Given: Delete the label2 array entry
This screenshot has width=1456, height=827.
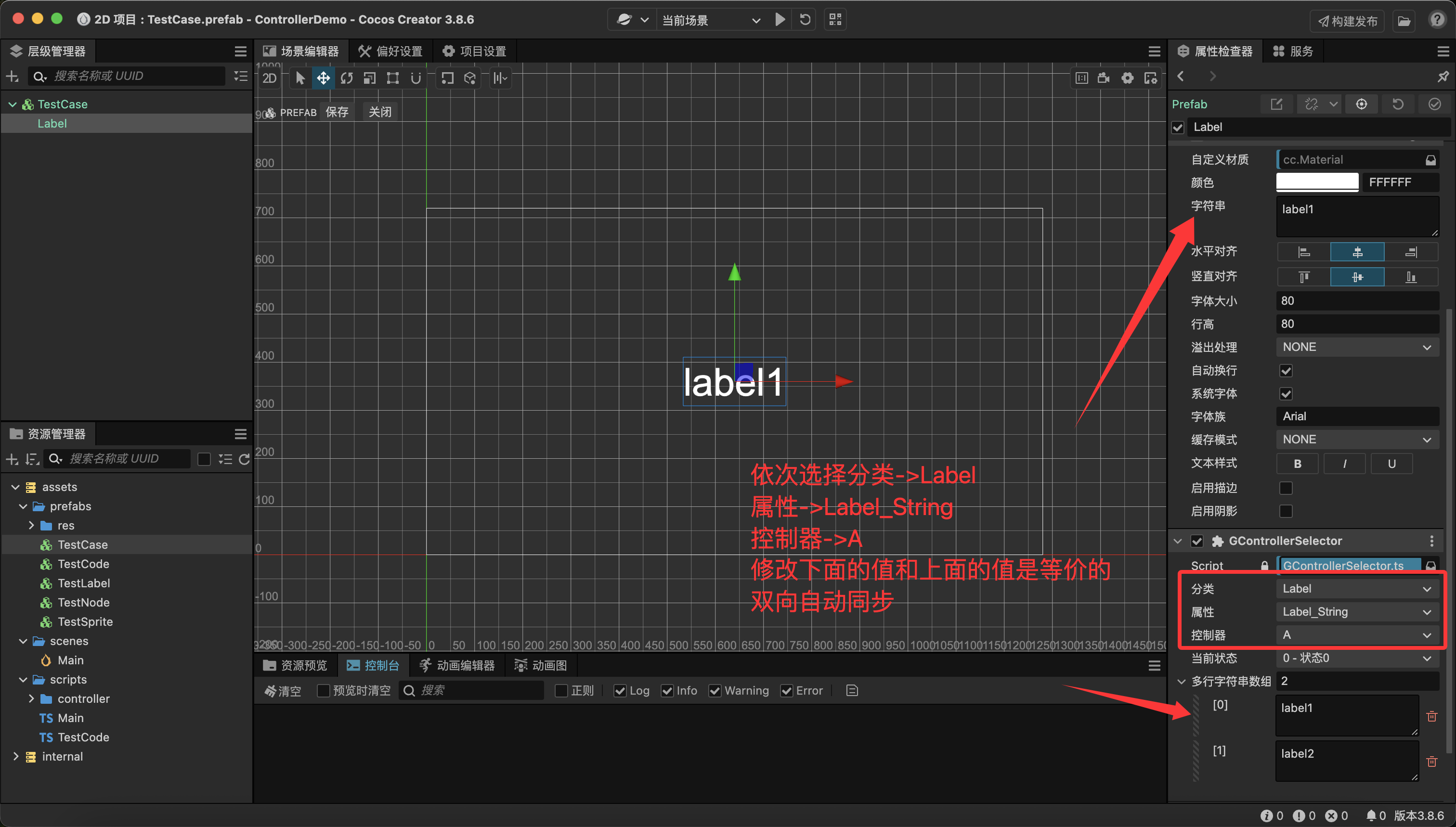Looking at the screenshot, I should click(1431, 762).
